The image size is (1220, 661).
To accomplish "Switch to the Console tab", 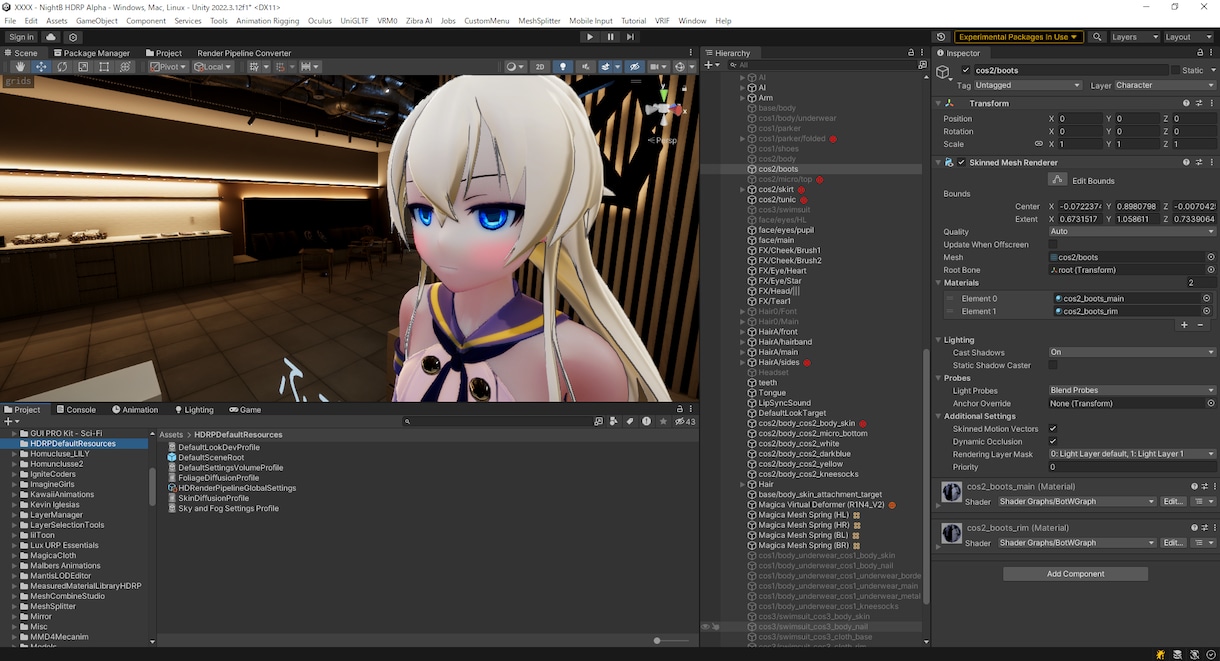I will 76,409.
